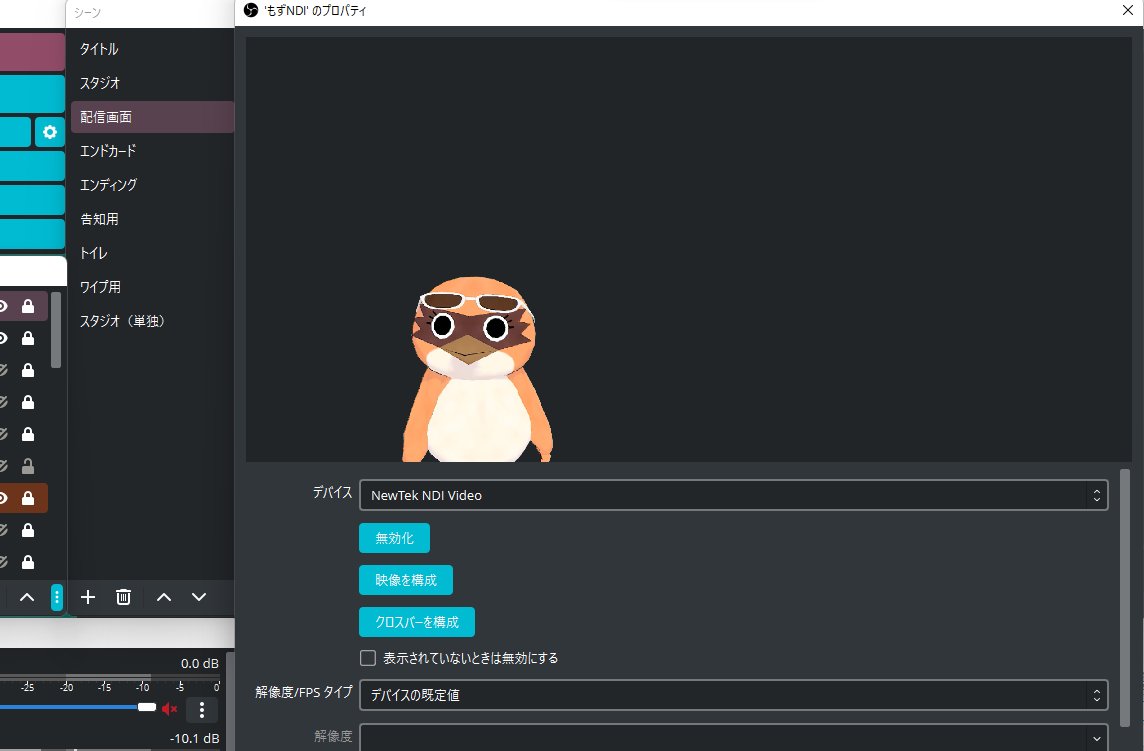Click the -10.1 dB volume label

tap(195, 738)
